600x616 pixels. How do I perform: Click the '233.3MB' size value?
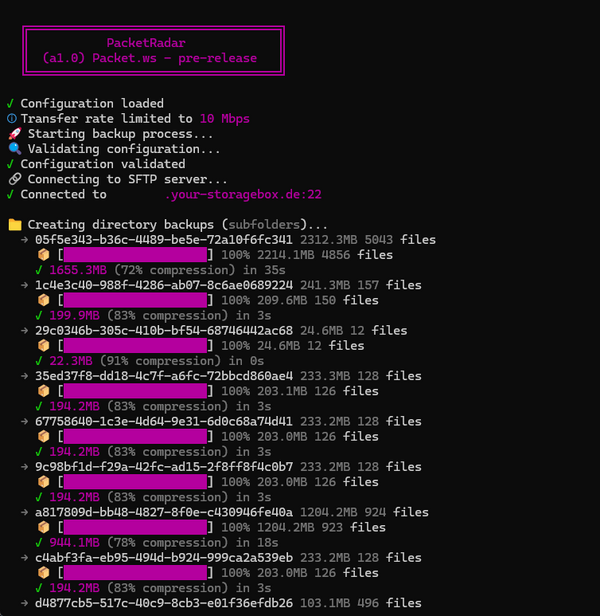325,376
